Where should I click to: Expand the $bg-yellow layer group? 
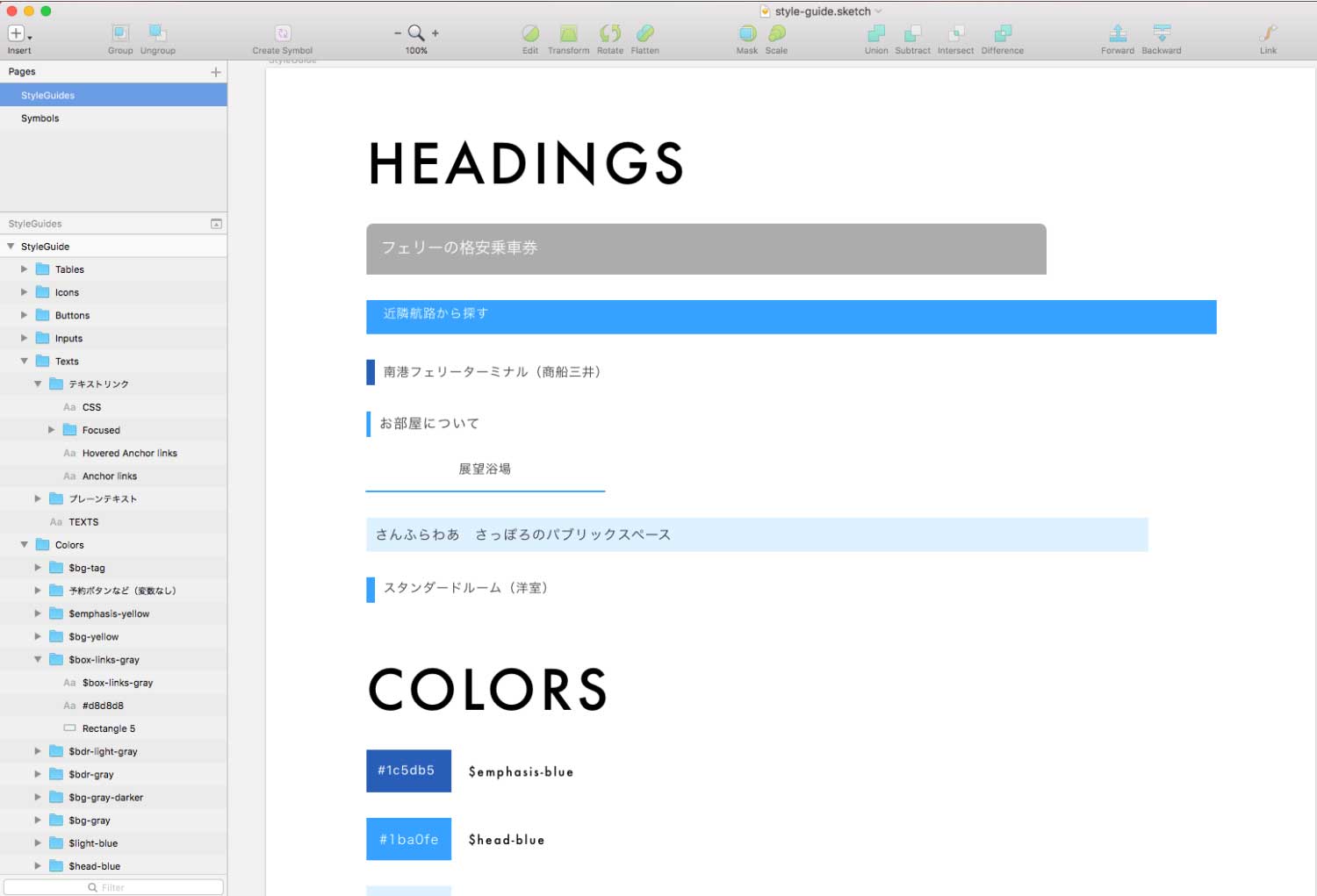tap(38, 637)
